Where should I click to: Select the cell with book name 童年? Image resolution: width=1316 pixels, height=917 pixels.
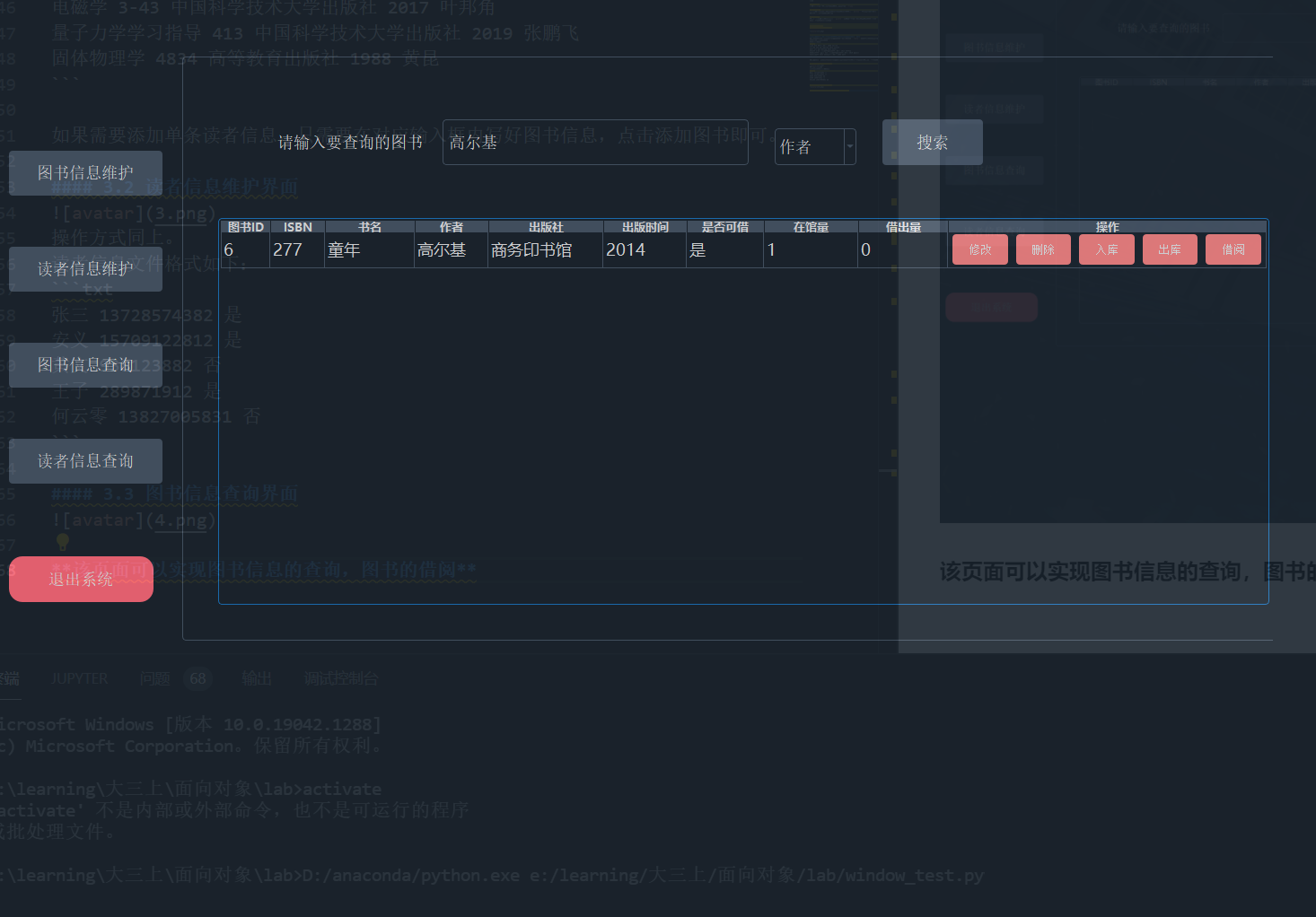click(x=369, y=250)
